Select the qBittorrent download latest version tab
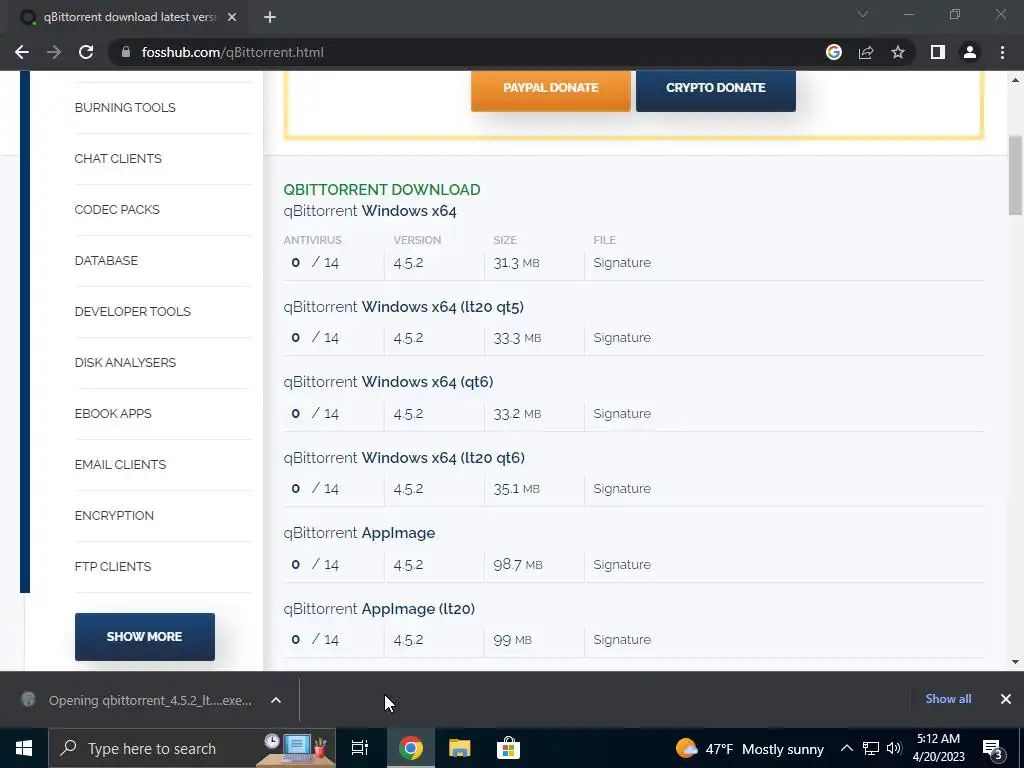 tap(124, 18)
